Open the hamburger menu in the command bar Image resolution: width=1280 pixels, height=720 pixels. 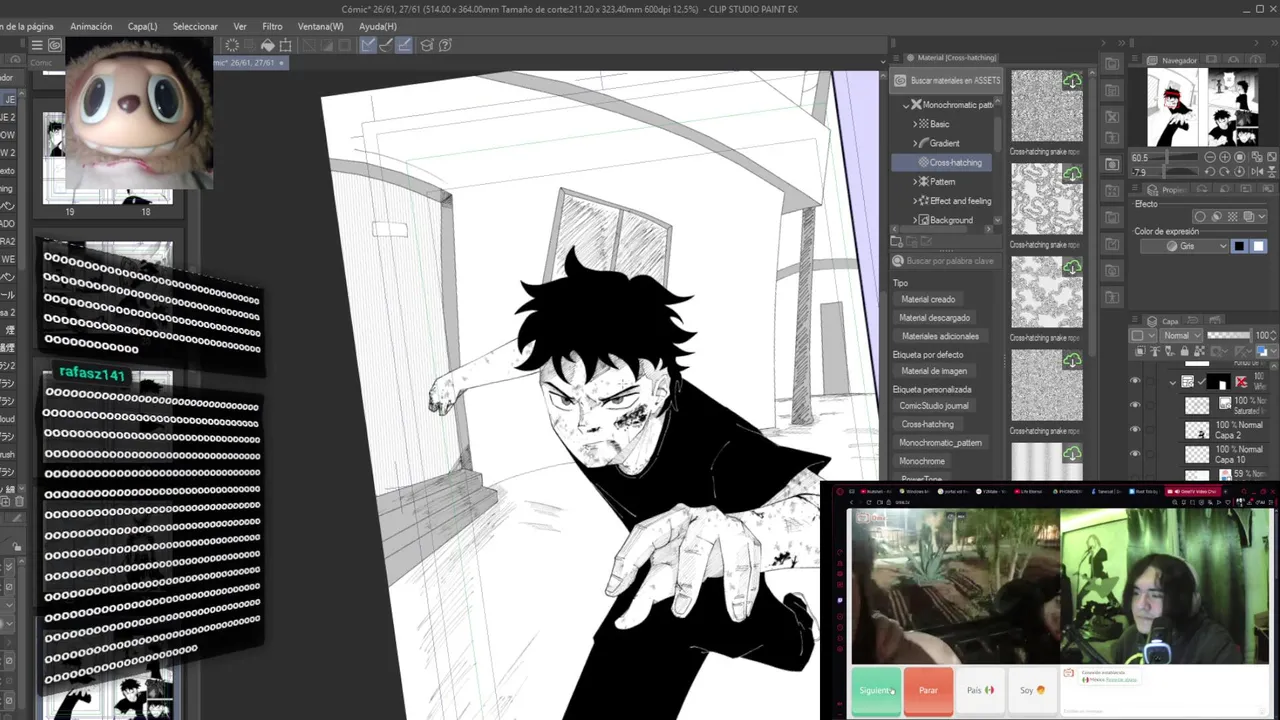click(37, 45)
